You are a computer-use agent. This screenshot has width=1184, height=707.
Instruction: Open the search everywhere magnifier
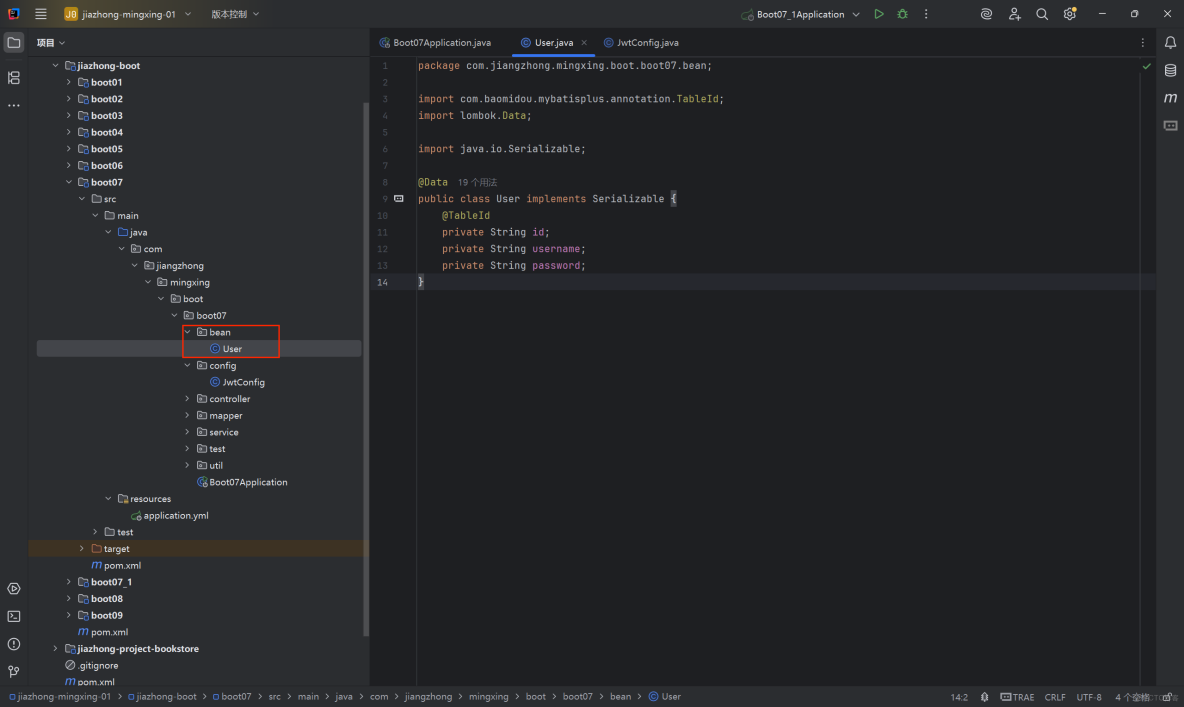point(1041,14)
